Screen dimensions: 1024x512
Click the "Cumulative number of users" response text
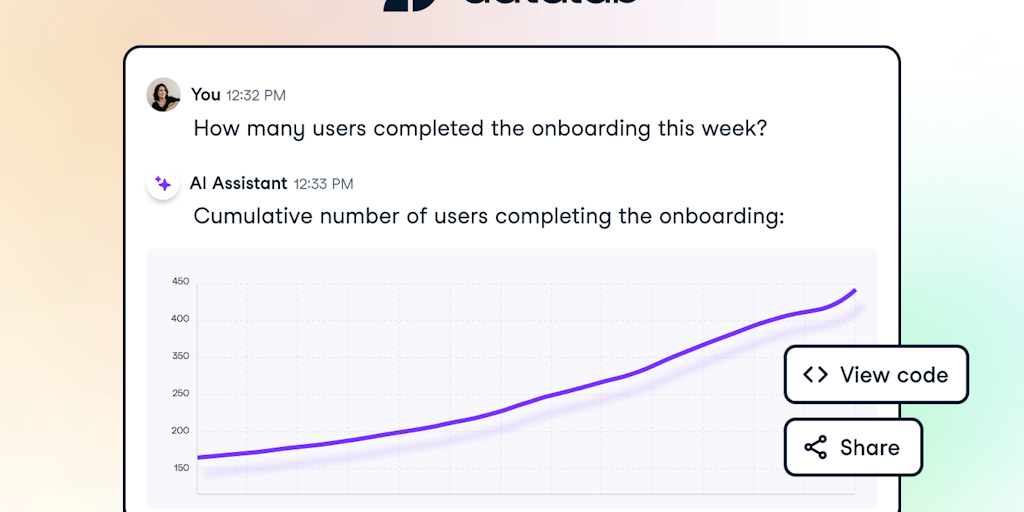[488, 217]
